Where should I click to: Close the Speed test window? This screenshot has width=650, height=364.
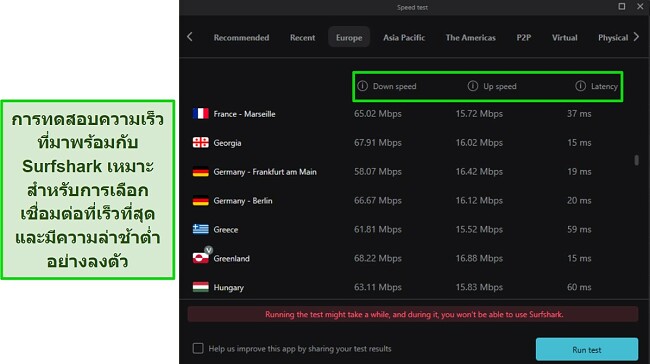(640, 6)
